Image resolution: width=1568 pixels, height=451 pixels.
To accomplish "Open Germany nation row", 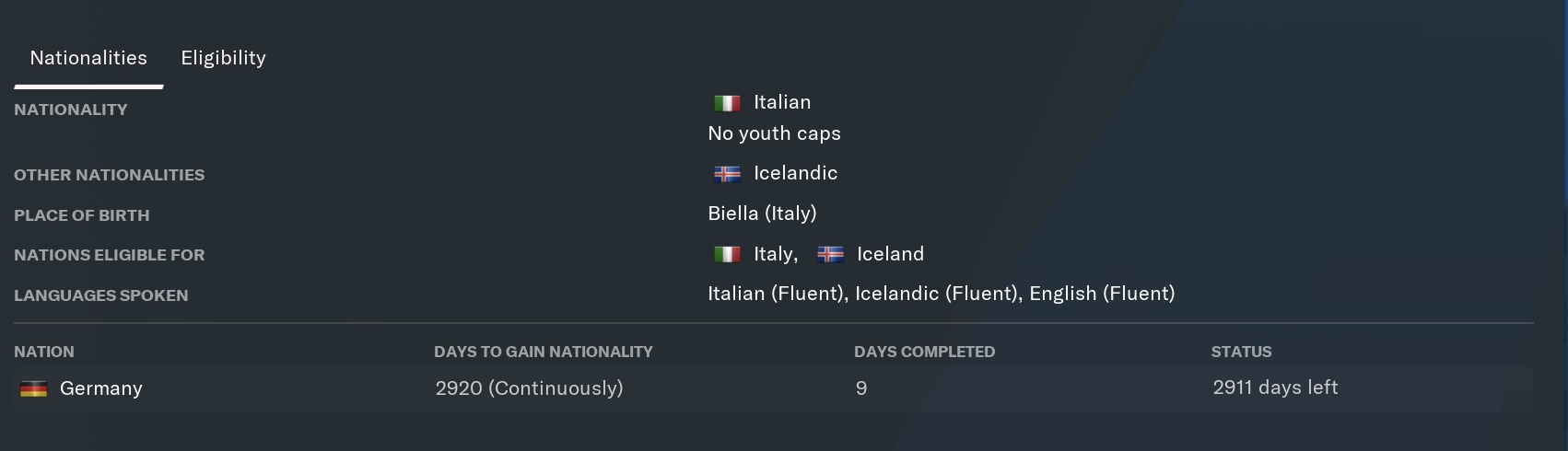I will 774,388.
